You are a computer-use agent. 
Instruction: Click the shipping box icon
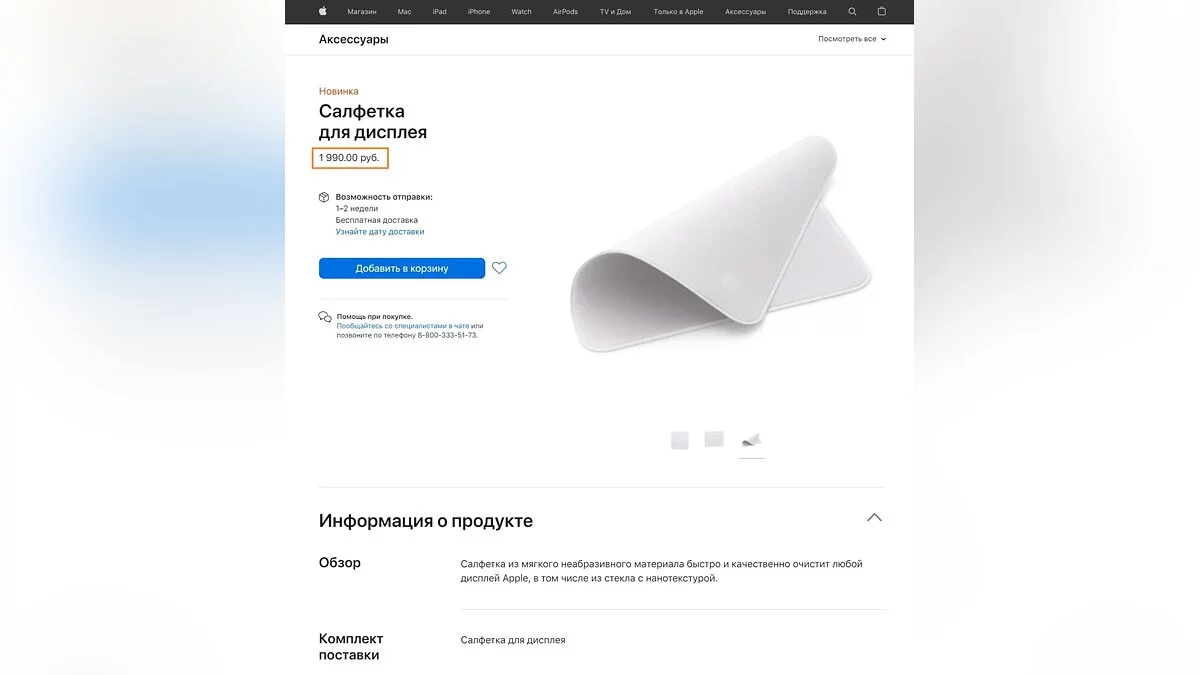pyautogui.click(x=325, y=197)
